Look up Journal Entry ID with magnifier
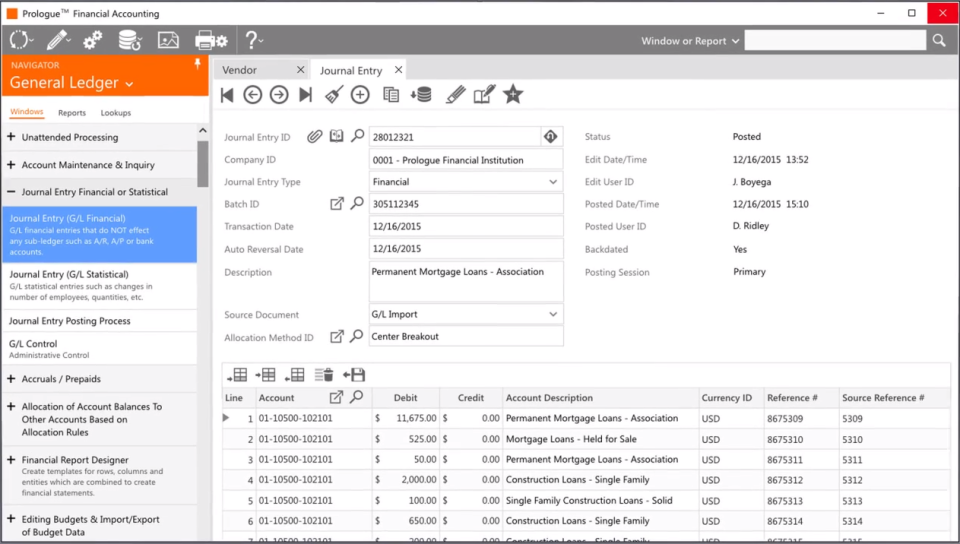 tap(358, 136)
